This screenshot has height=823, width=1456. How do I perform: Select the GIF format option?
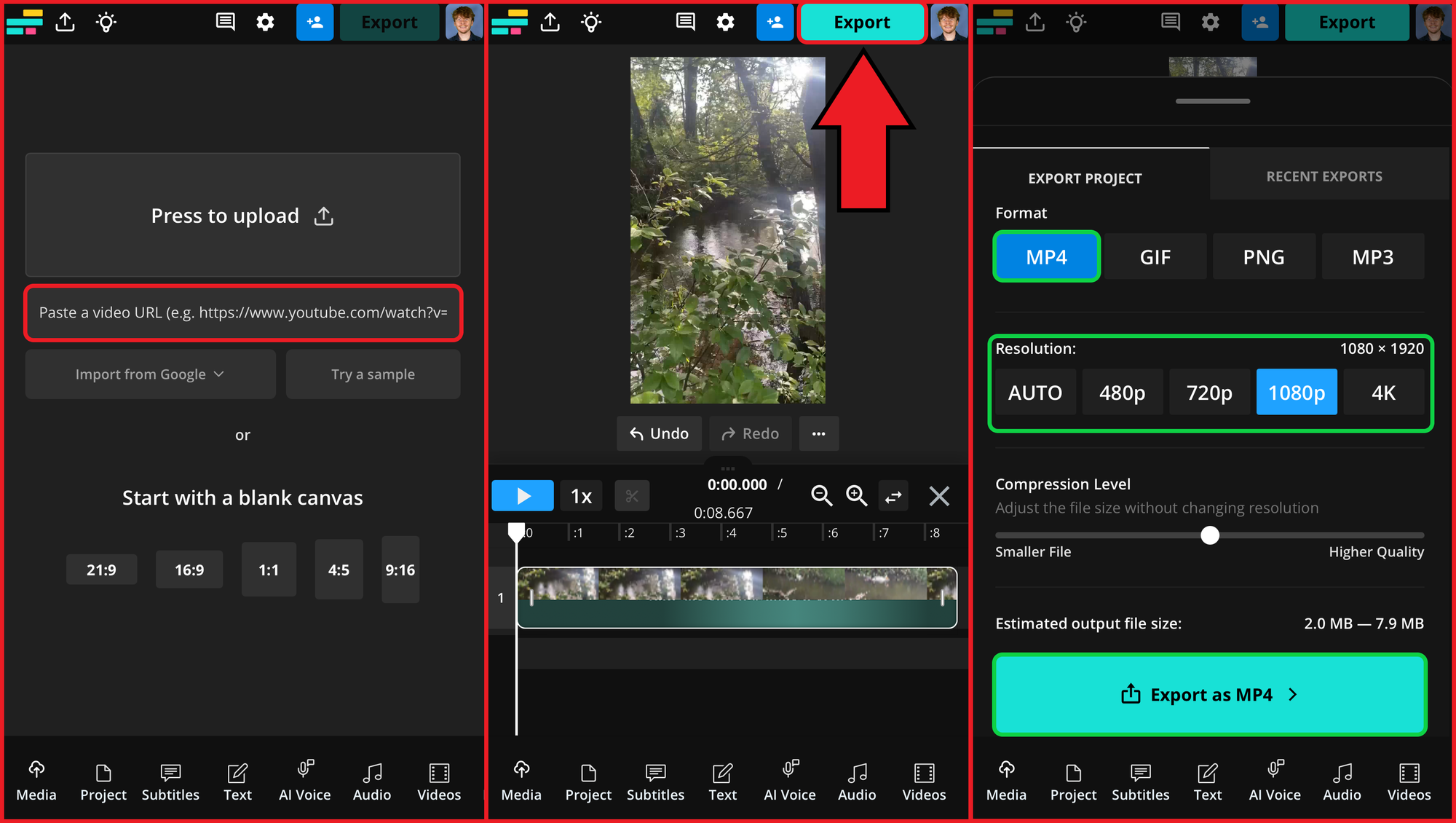click(x=1155, y=256)
